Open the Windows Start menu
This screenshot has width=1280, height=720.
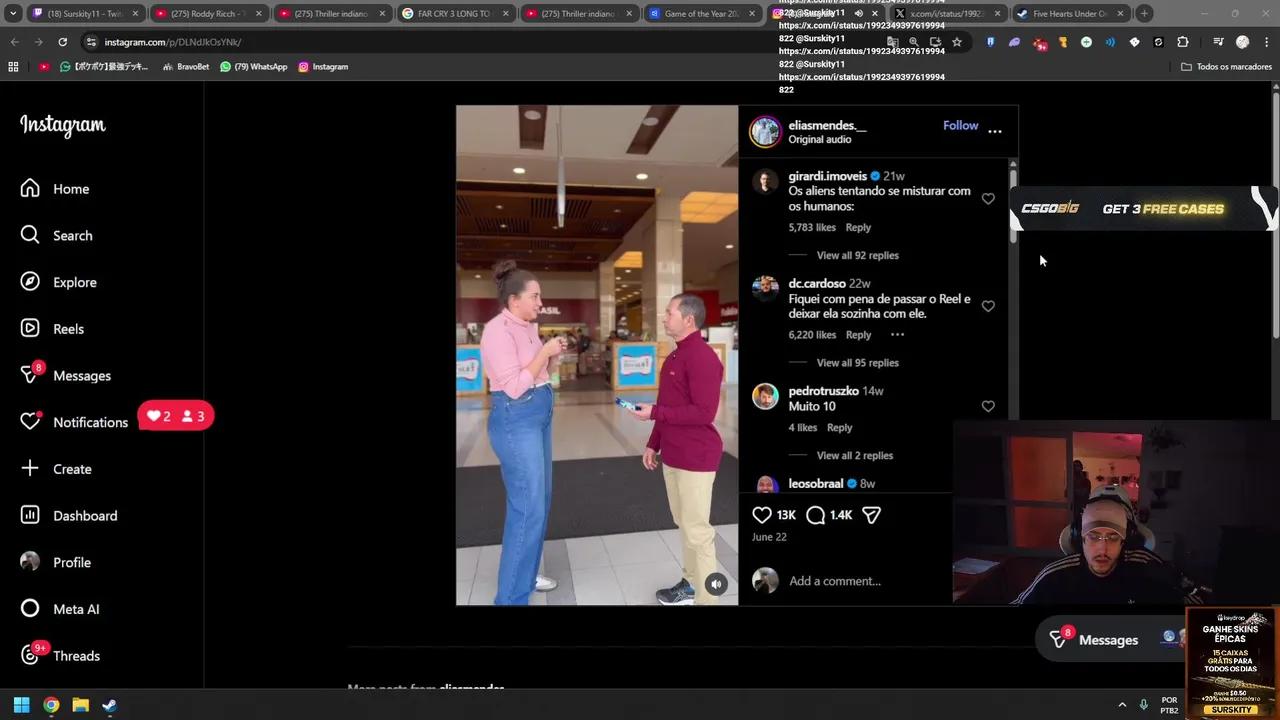[21, 705]
